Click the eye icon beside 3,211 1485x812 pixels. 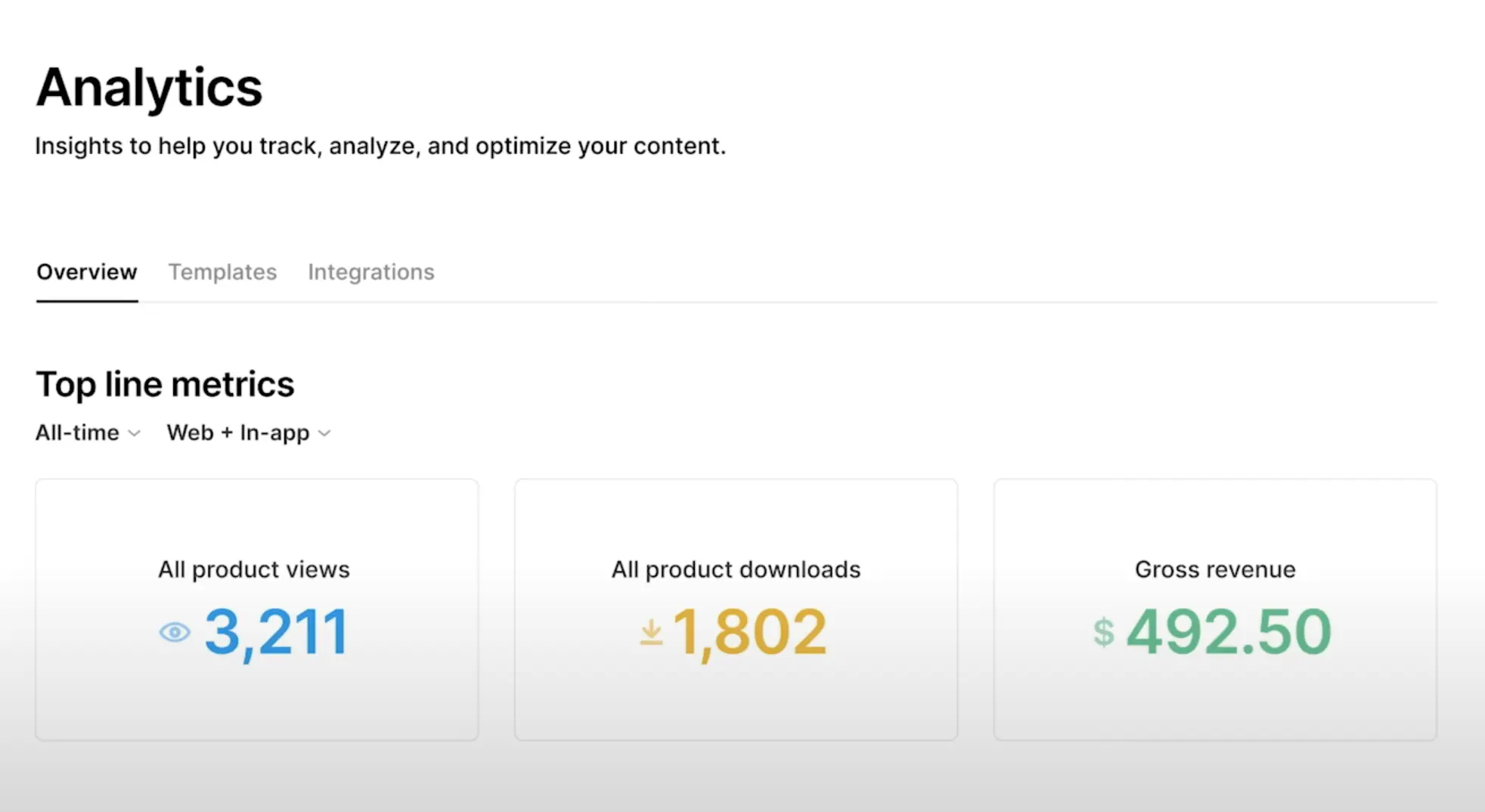coord(175,632)
